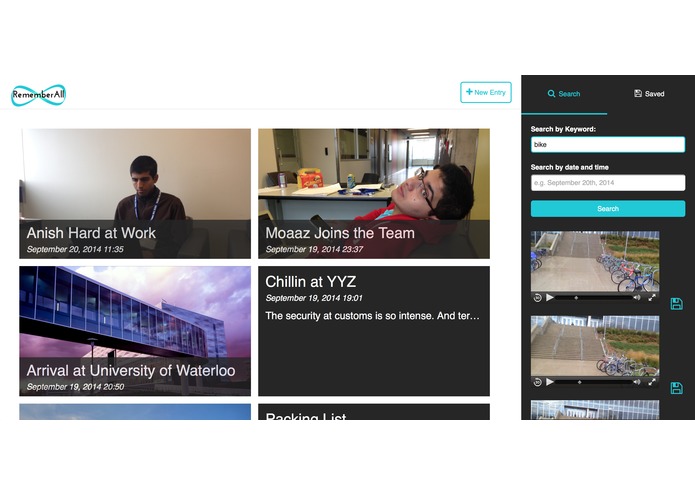Click the 'September 20, 2014 11:35' date

pyautogui.click(x=75, y=249)
